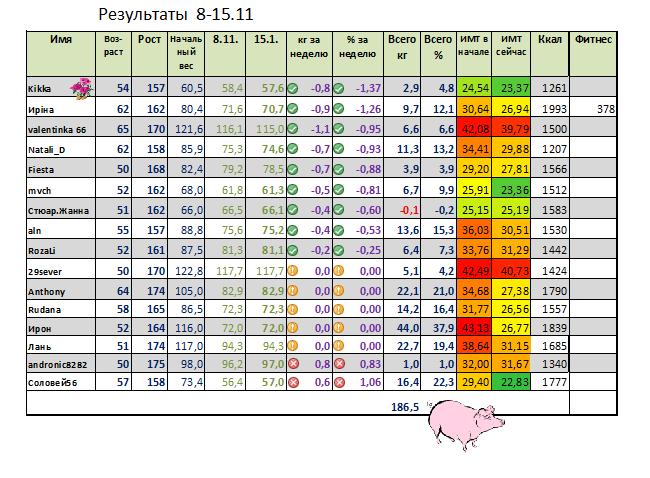650x478 pixels.
Task: Click the yellow BMI cell '26,94'
Action: point(511,109)
